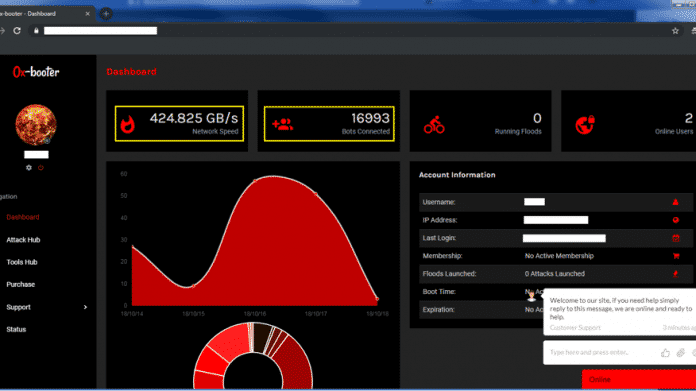
Task: Click the chat message input field
Action: pos(601,352)
